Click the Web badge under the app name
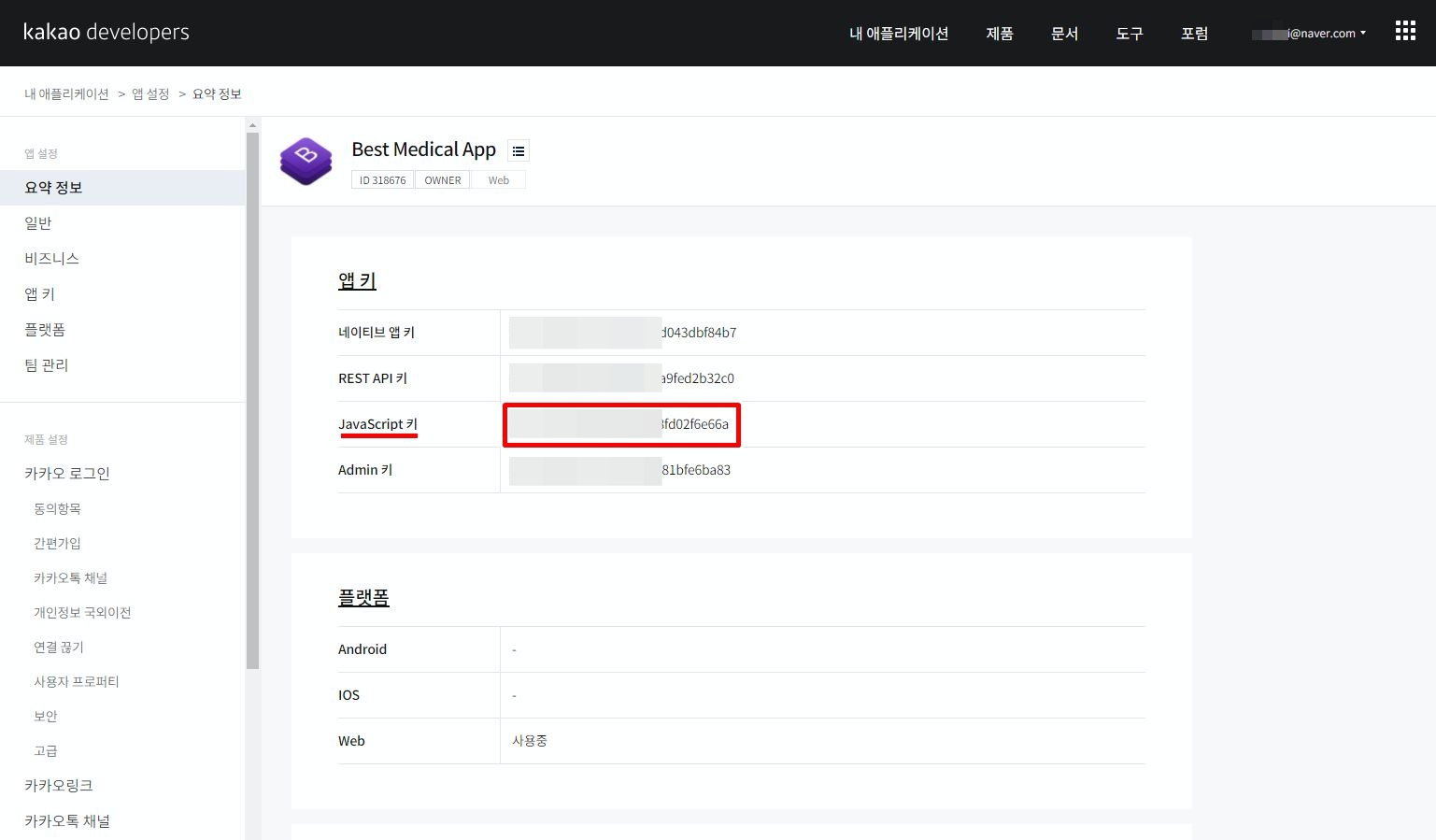Viewport: 1436px width, 840px height. pyautogui.click(x=498, y=180)
